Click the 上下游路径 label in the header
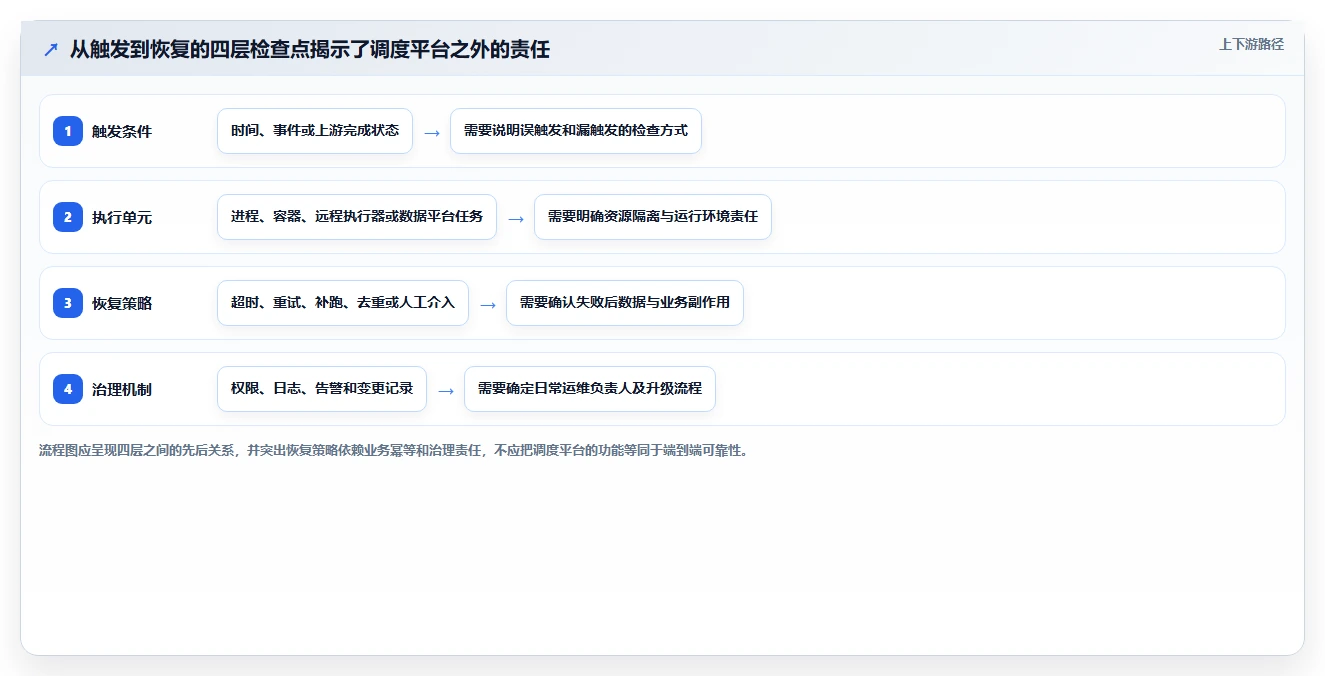Screen dimensions: 1325x676 click(1251, 45)
